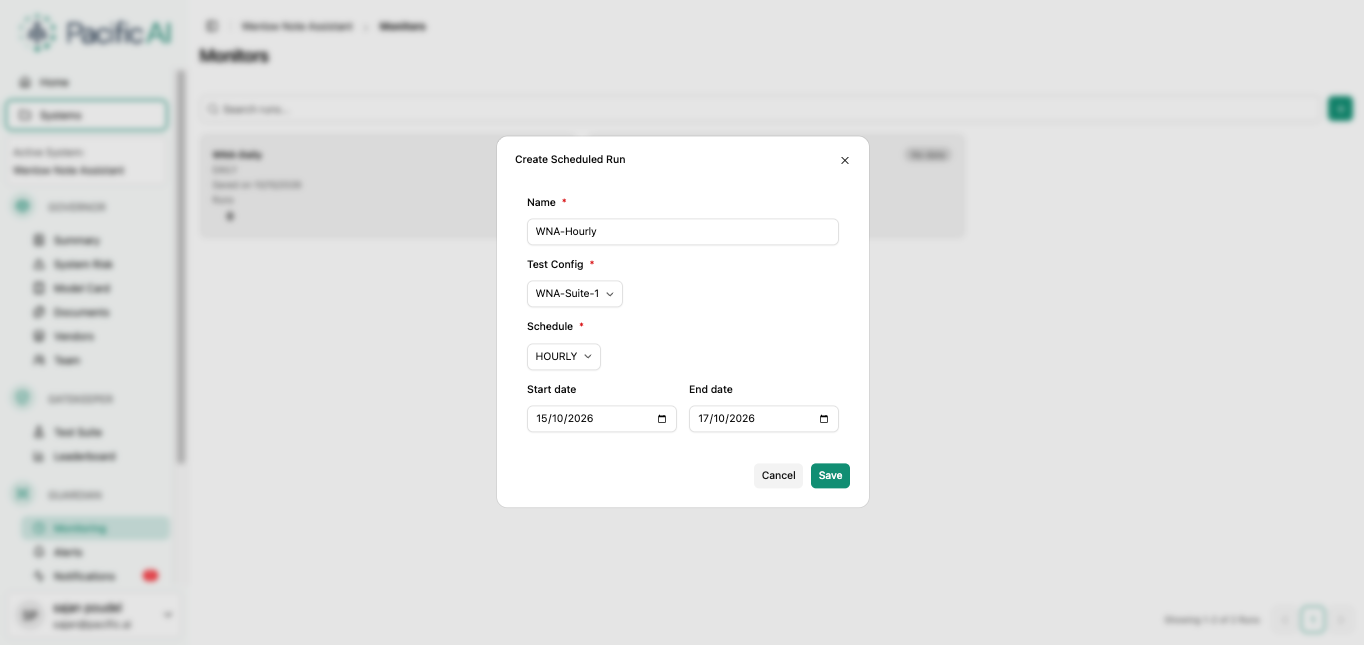Close the Create Scheduled Run dialog
Screen dimensions: 1364x645
(x=845, y=160)
